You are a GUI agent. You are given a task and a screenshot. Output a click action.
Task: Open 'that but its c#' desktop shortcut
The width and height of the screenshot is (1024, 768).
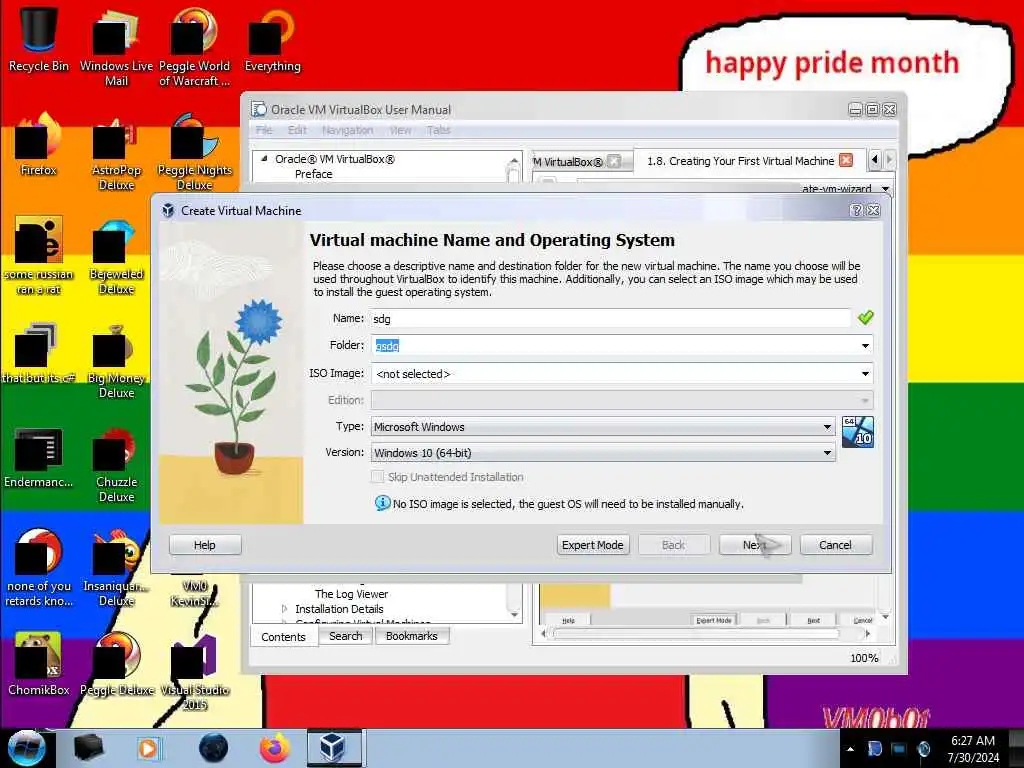(x=39, y=353)
